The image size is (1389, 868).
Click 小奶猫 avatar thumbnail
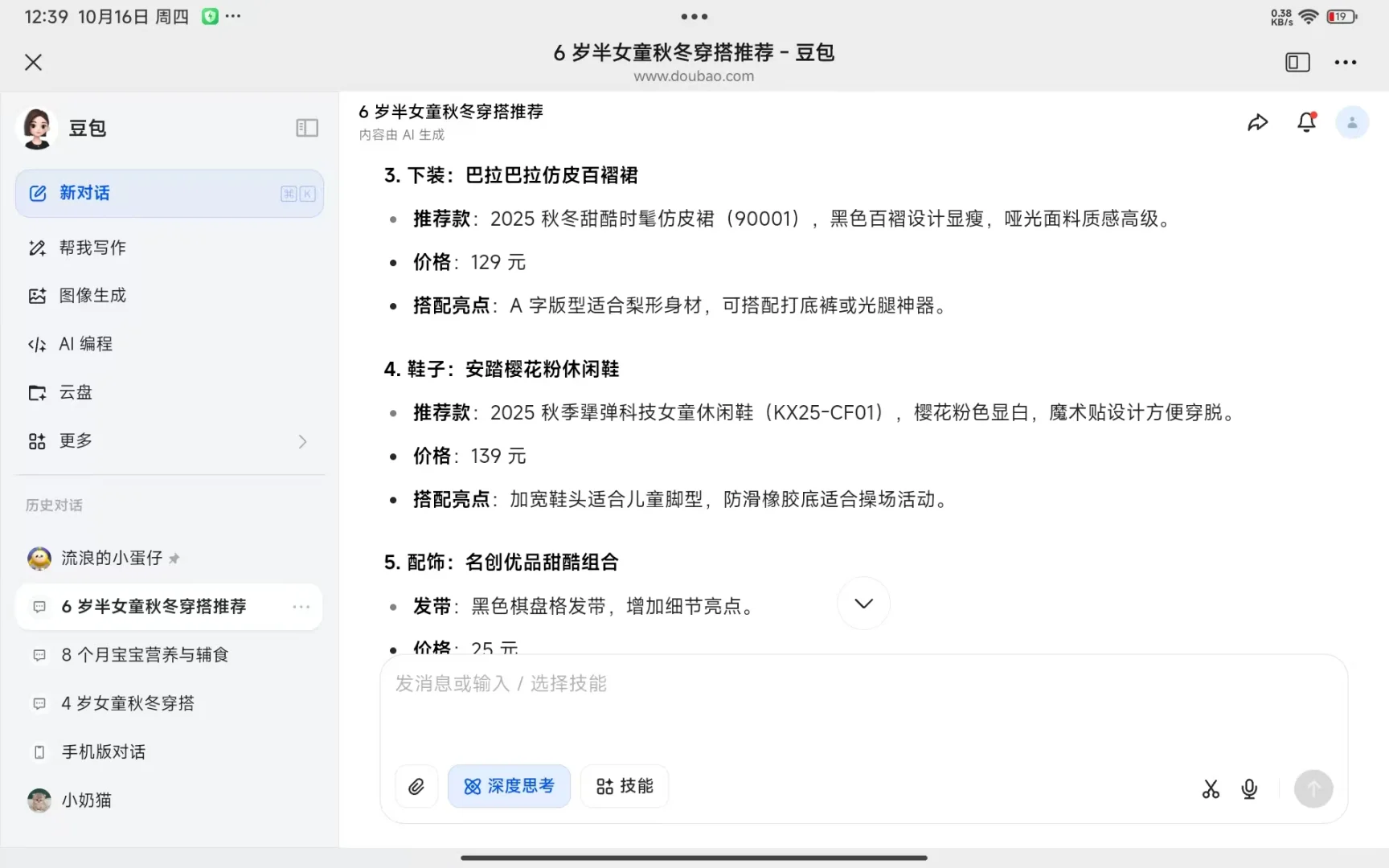pyautogui.click(x=39, y=800)
